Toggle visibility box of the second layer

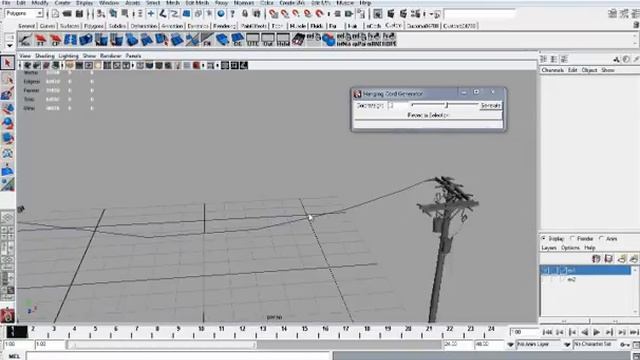[545, 280]
